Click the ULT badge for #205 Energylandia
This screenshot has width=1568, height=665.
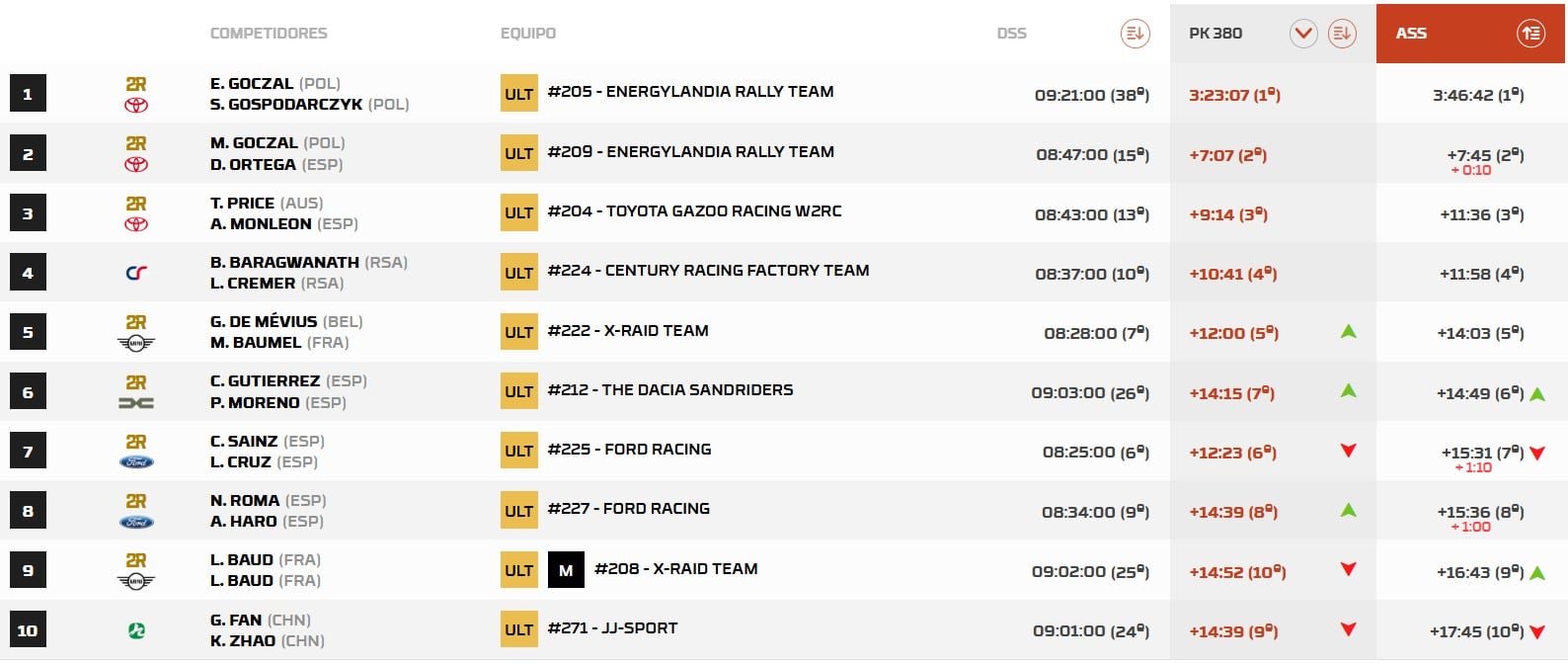tap(518, 94)
